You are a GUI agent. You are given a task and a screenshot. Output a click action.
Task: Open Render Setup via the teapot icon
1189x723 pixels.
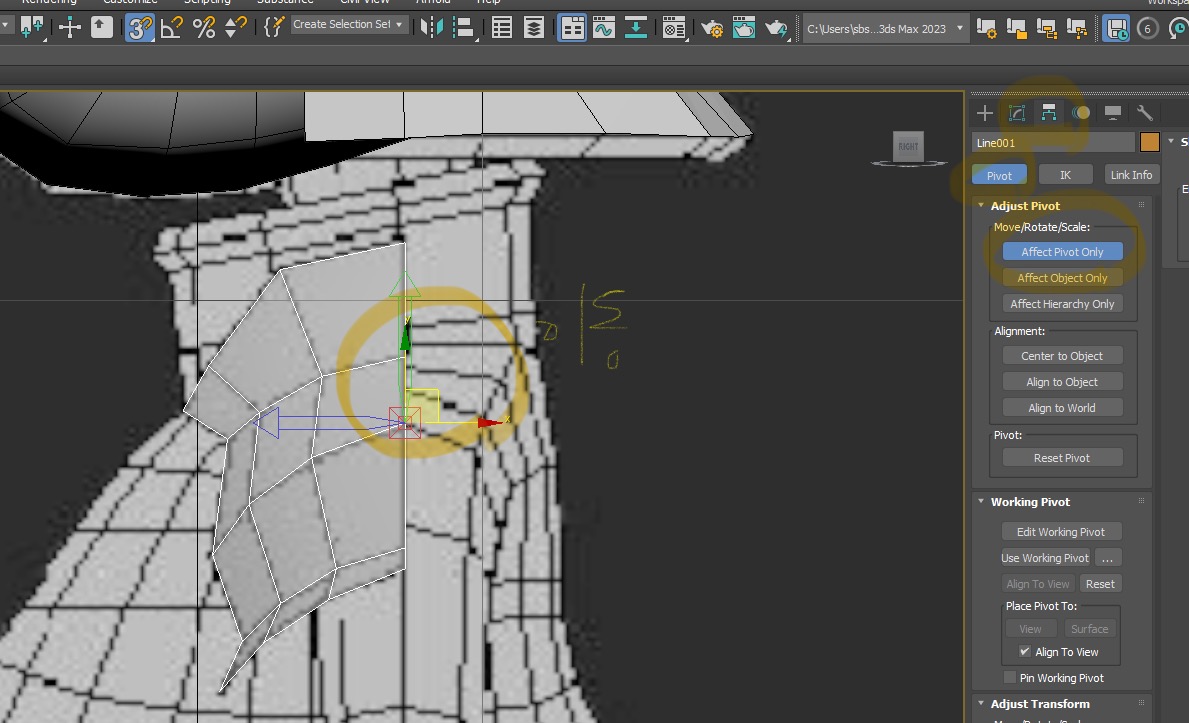click(713, 28)
